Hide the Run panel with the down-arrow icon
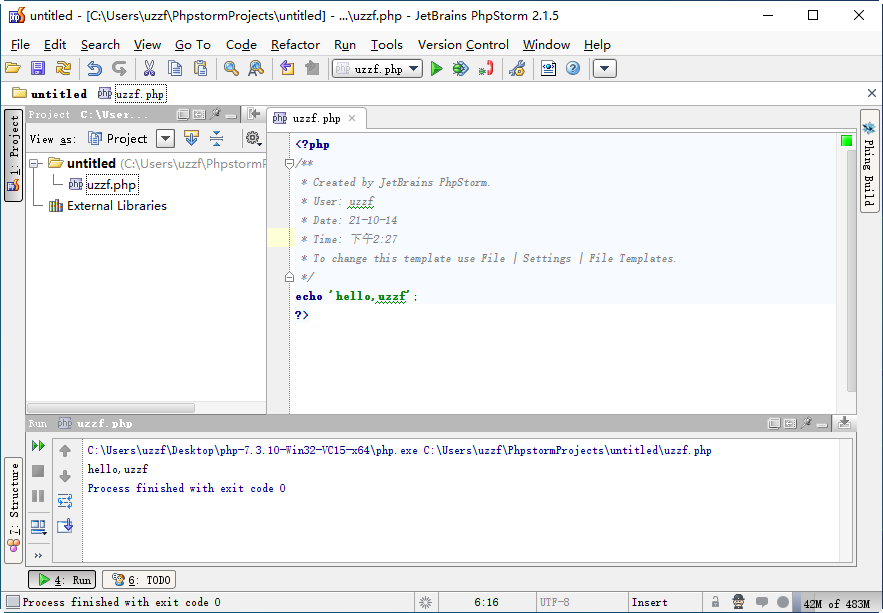 pyautogui.click(x=844, y=422)
